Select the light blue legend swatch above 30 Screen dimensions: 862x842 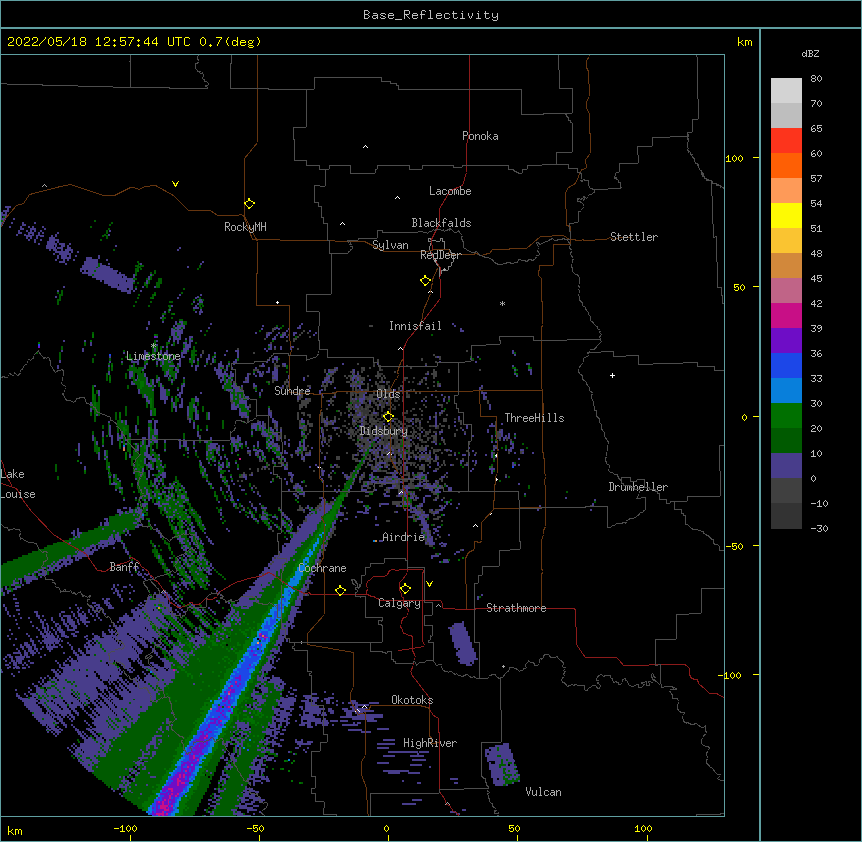(786, 391)
